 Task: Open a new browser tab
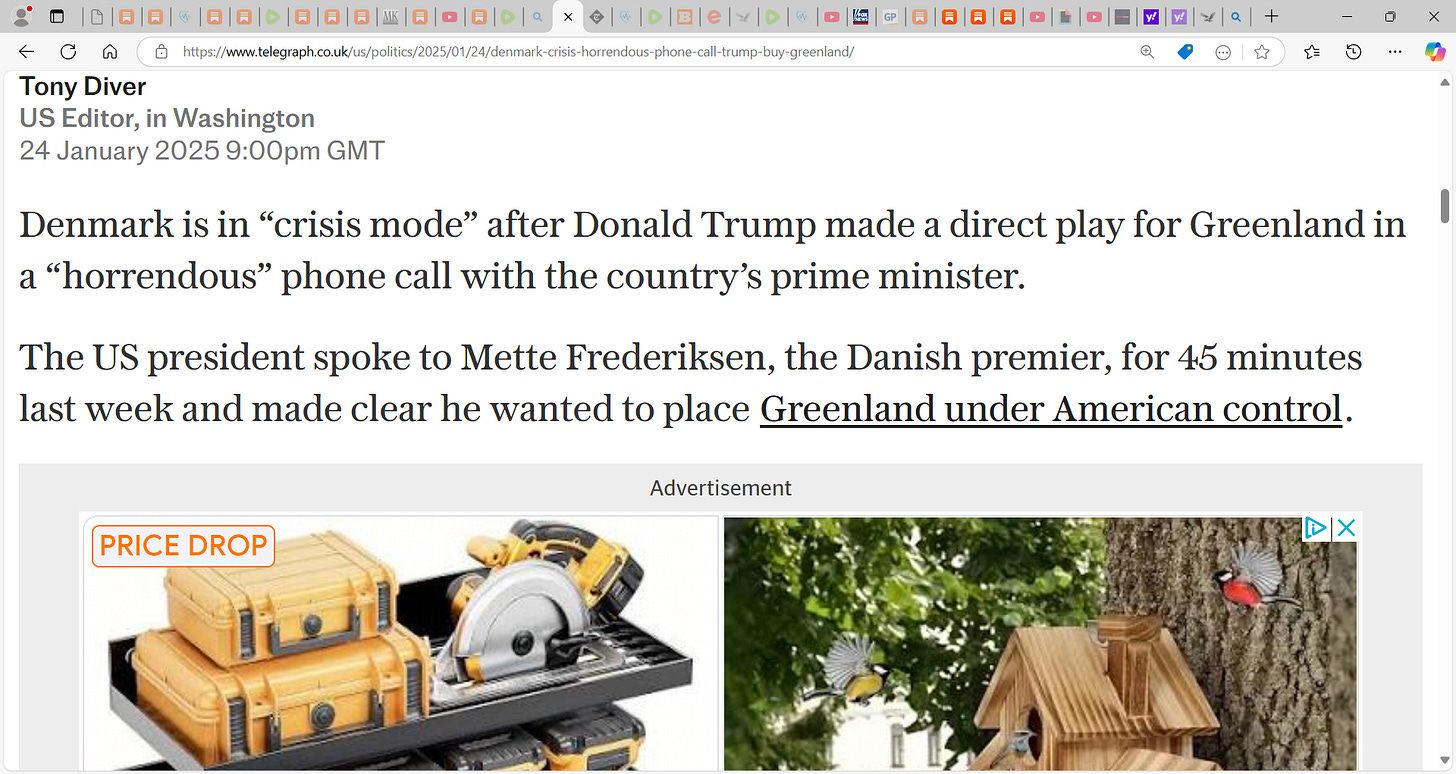coord(1271,16)
